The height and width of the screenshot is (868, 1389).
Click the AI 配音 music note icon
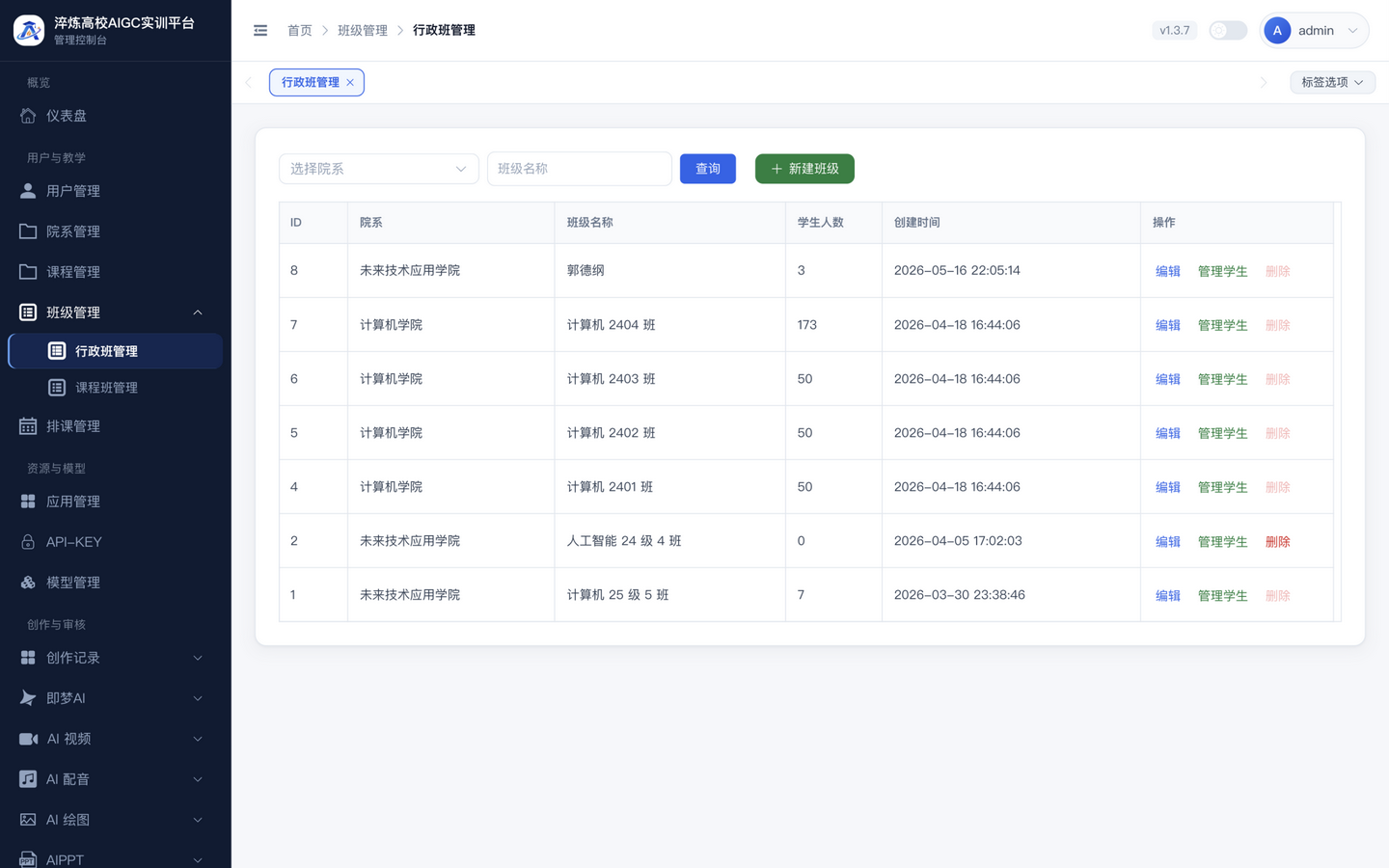click(28, 779)
